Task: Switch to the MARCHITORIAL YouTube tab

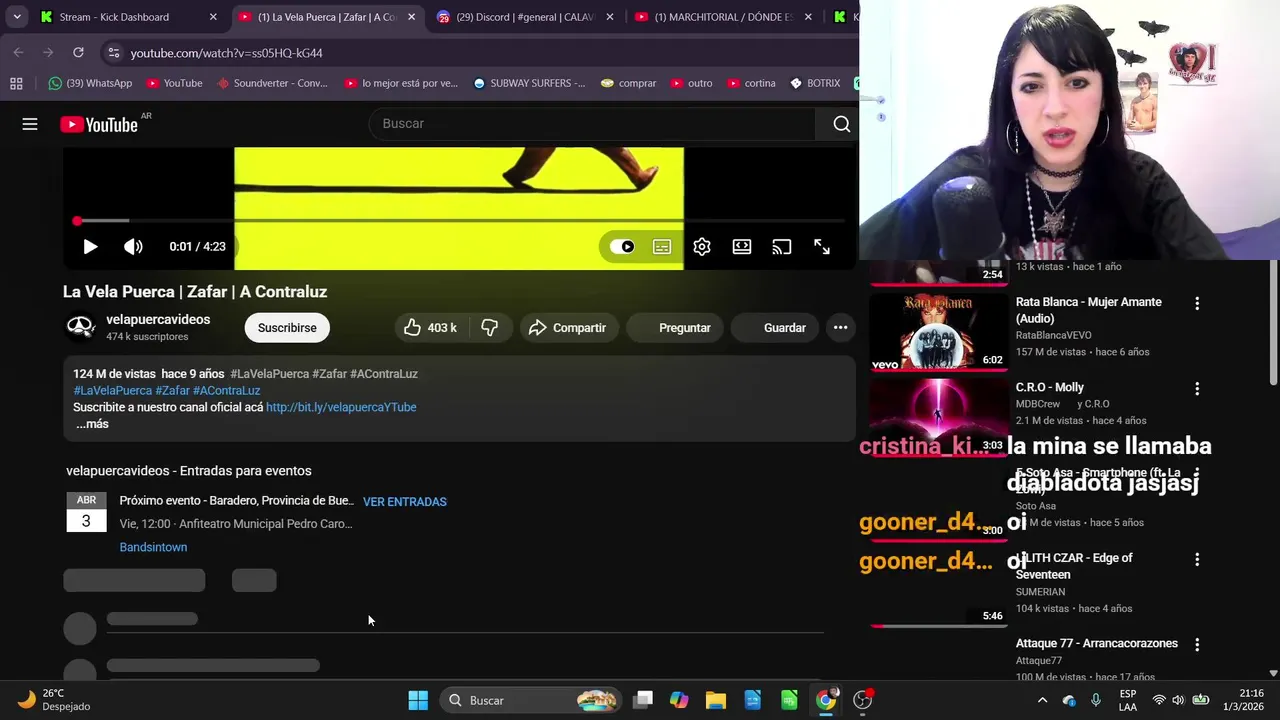Action: tap(723, 17)
